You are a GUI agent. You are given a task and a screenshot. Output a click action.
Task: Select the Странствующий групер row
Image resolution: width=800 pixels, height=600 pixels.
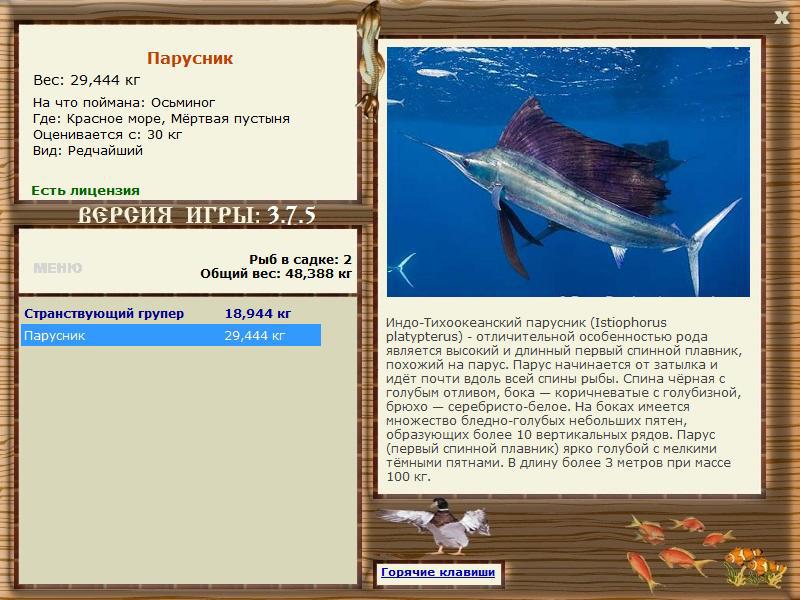point(171,313)
